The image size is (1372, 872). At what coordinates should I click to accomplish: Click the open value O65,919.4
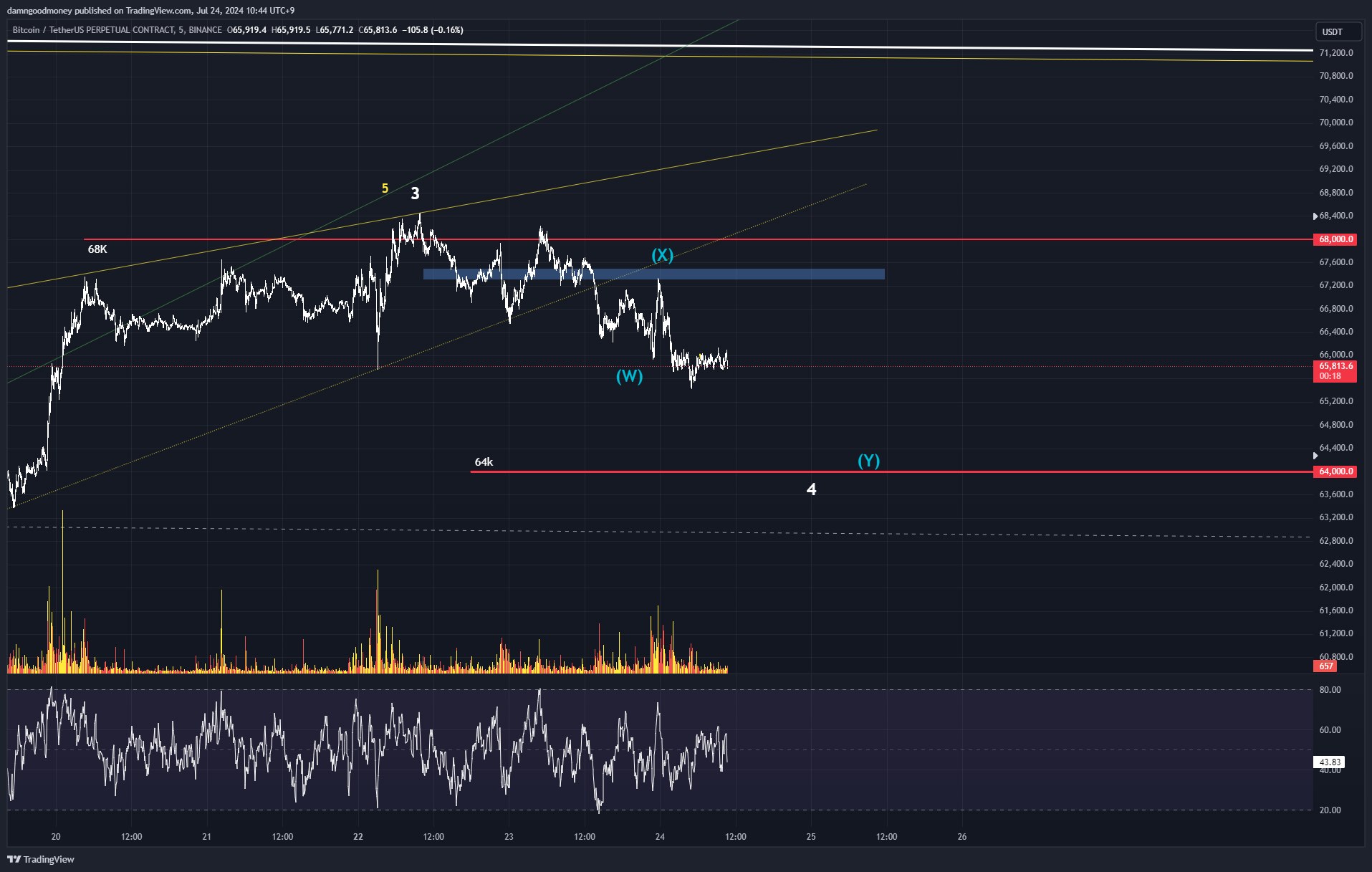point(247,30)
